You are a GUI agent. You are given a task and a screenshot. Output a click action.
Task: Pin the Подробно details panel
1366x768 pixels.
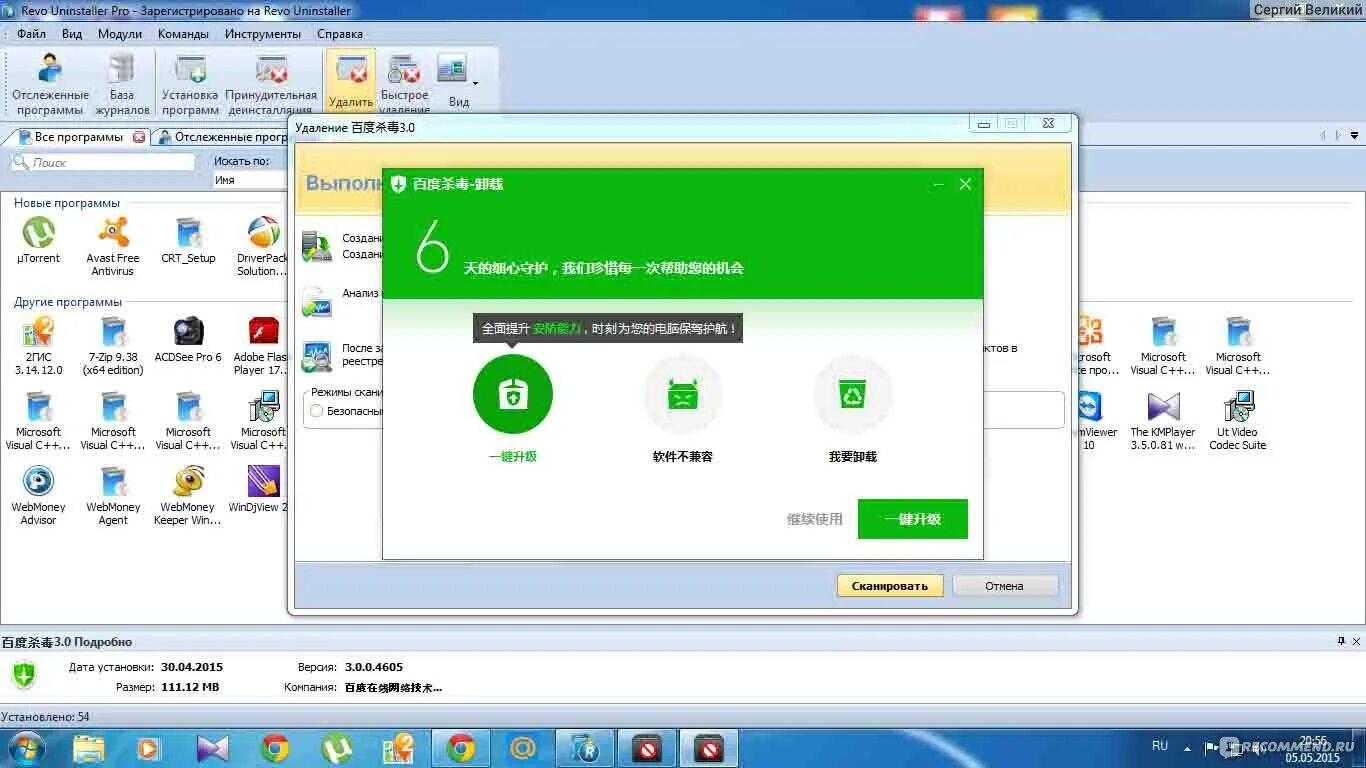click(1342, 641)
